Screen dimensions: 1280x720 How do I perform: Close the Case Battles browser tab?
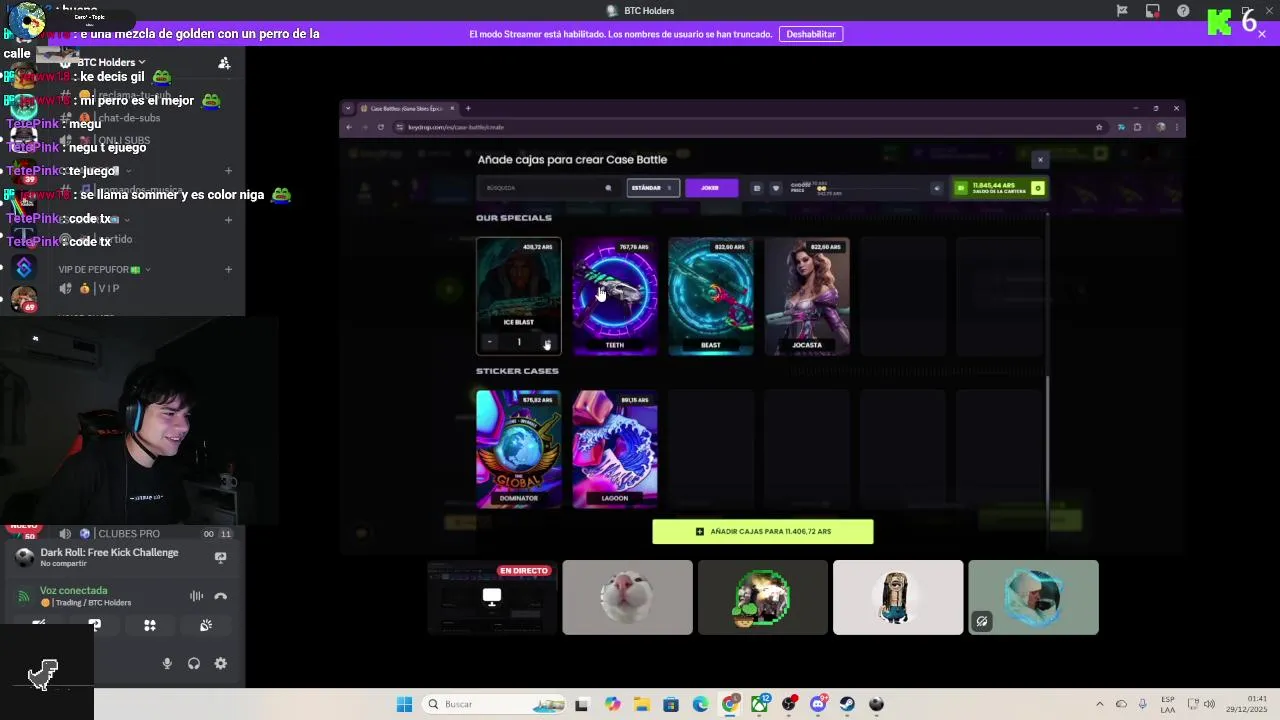point(452,108)
